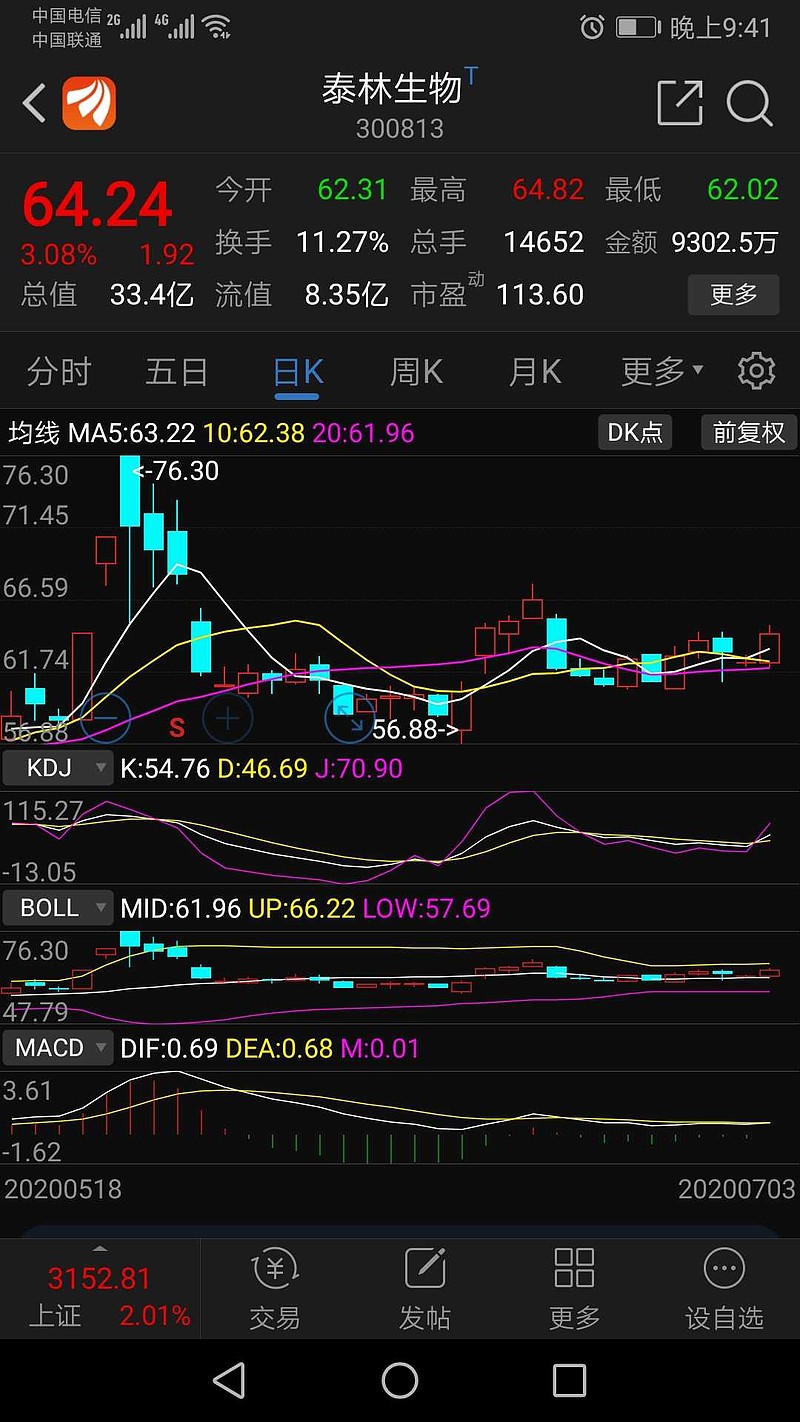
Task: Tap the zoom-out minus icon on chart
Action: coord(104,718)
